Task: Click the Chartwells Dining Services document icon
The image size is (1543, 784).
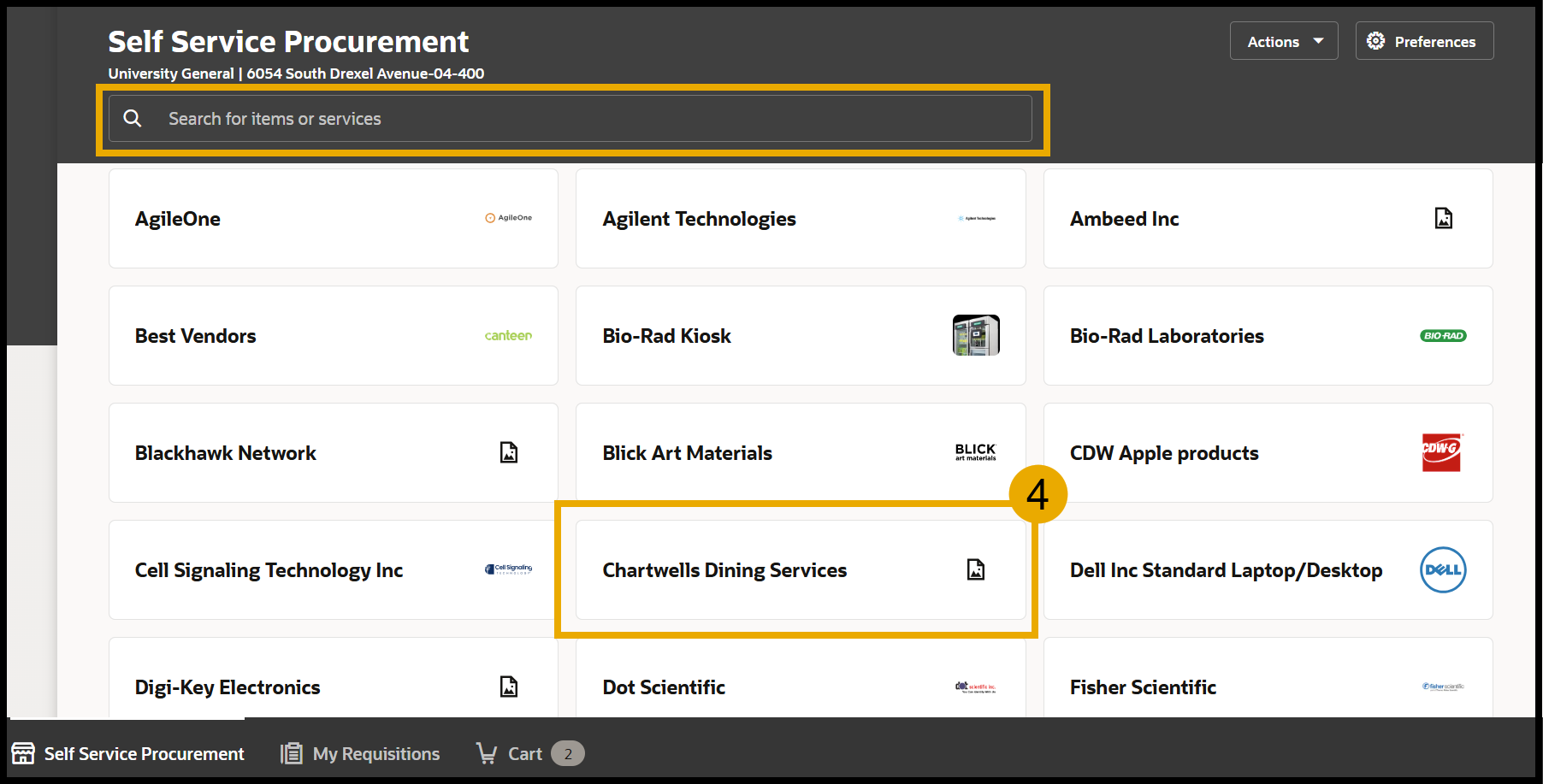Action: point(976,569)
